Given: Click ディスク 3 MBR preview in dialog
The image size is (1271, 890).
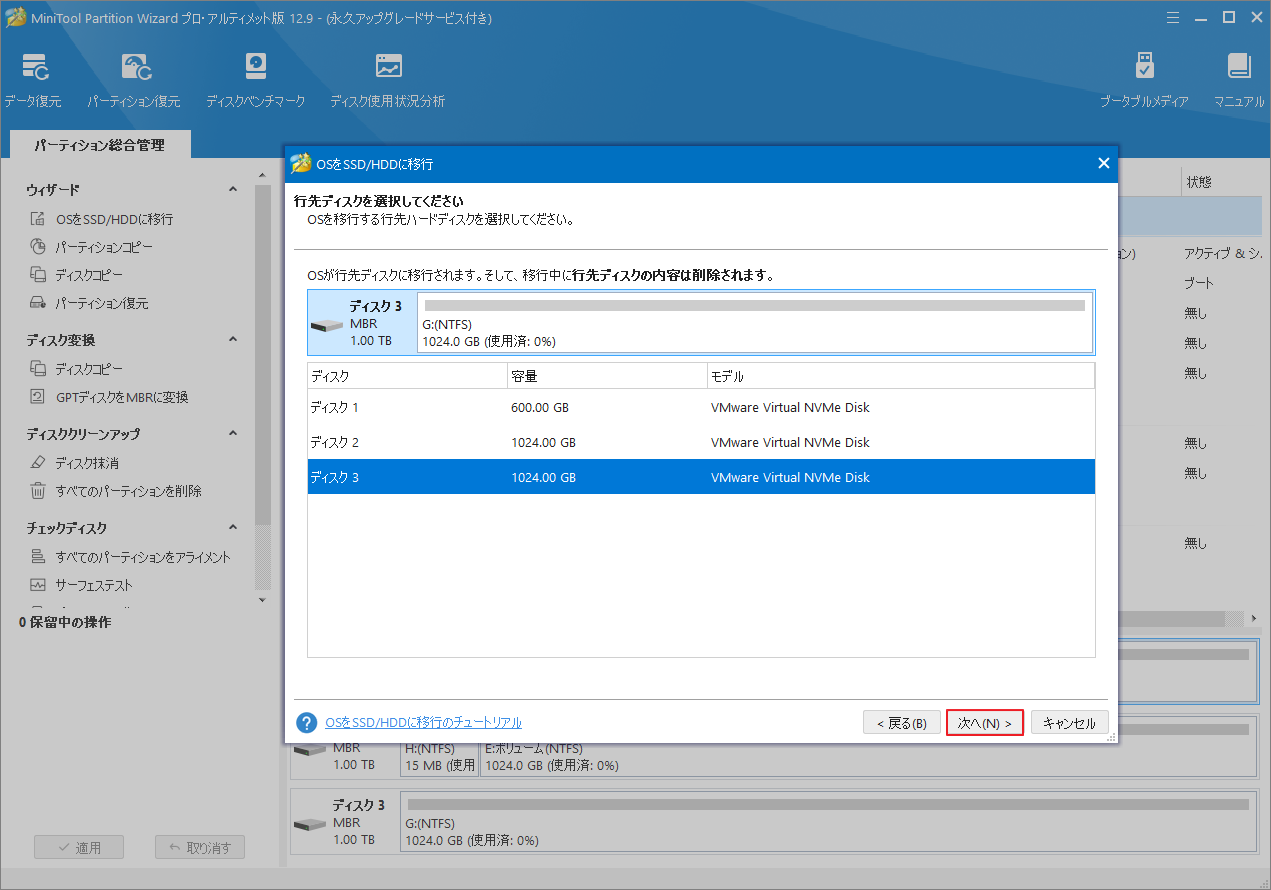Looking at the screenshot, I should [363, 323].
